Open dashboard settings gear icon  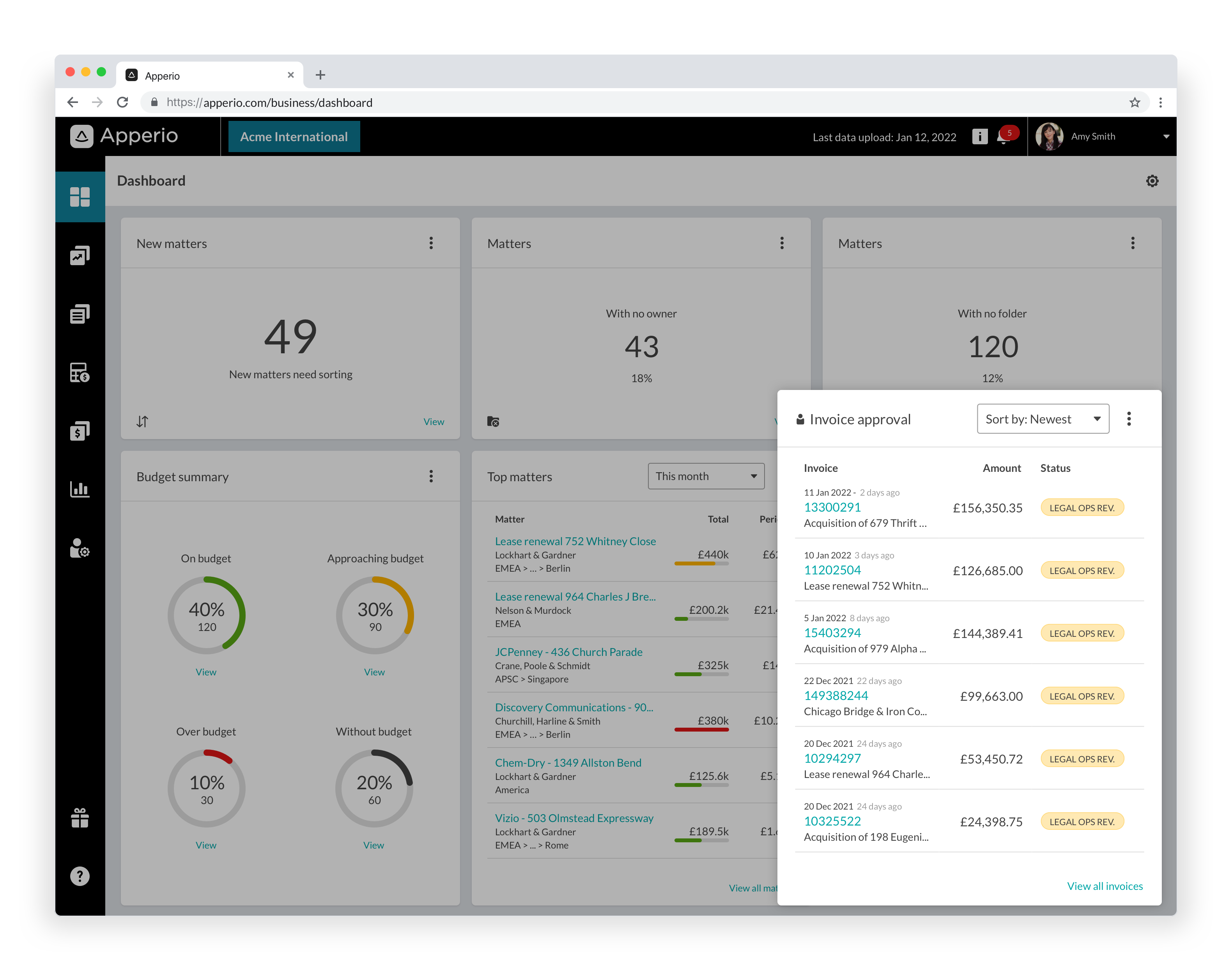1152,181
